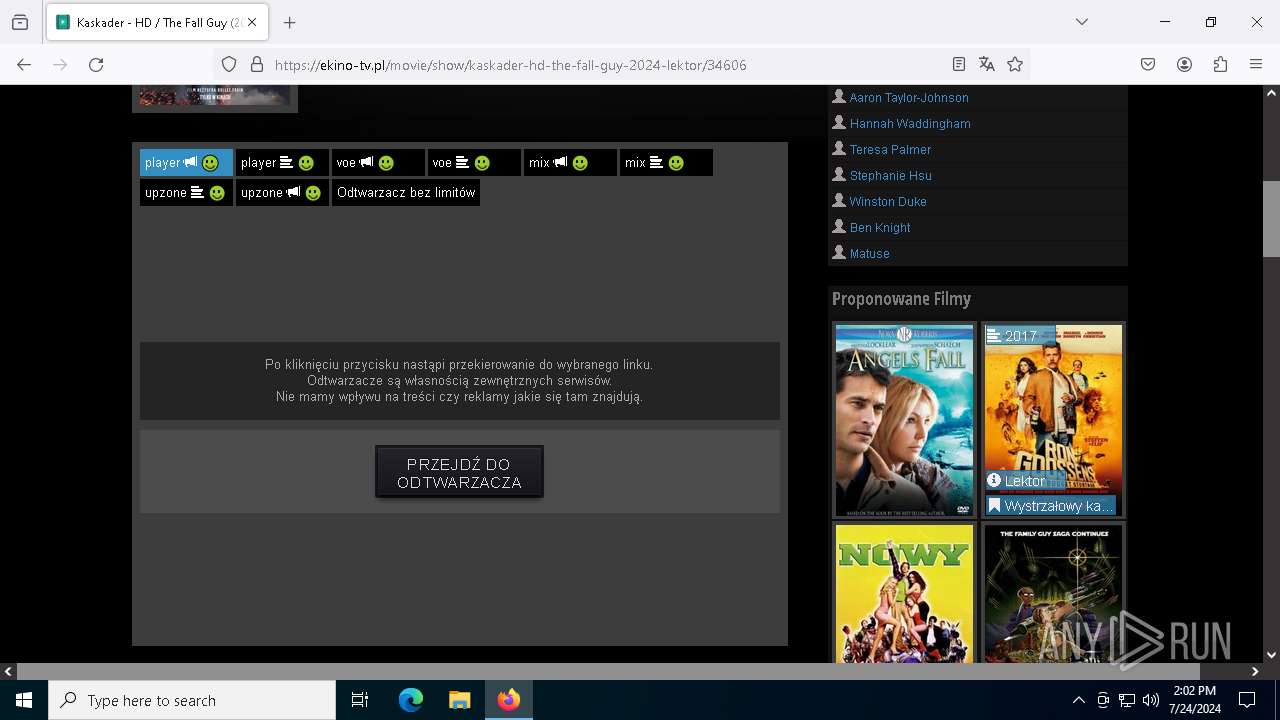1280x720 pixels.
Task: Open the 2017 Wystrzałowy kawaler poster
Action: tap(1053, 420)
